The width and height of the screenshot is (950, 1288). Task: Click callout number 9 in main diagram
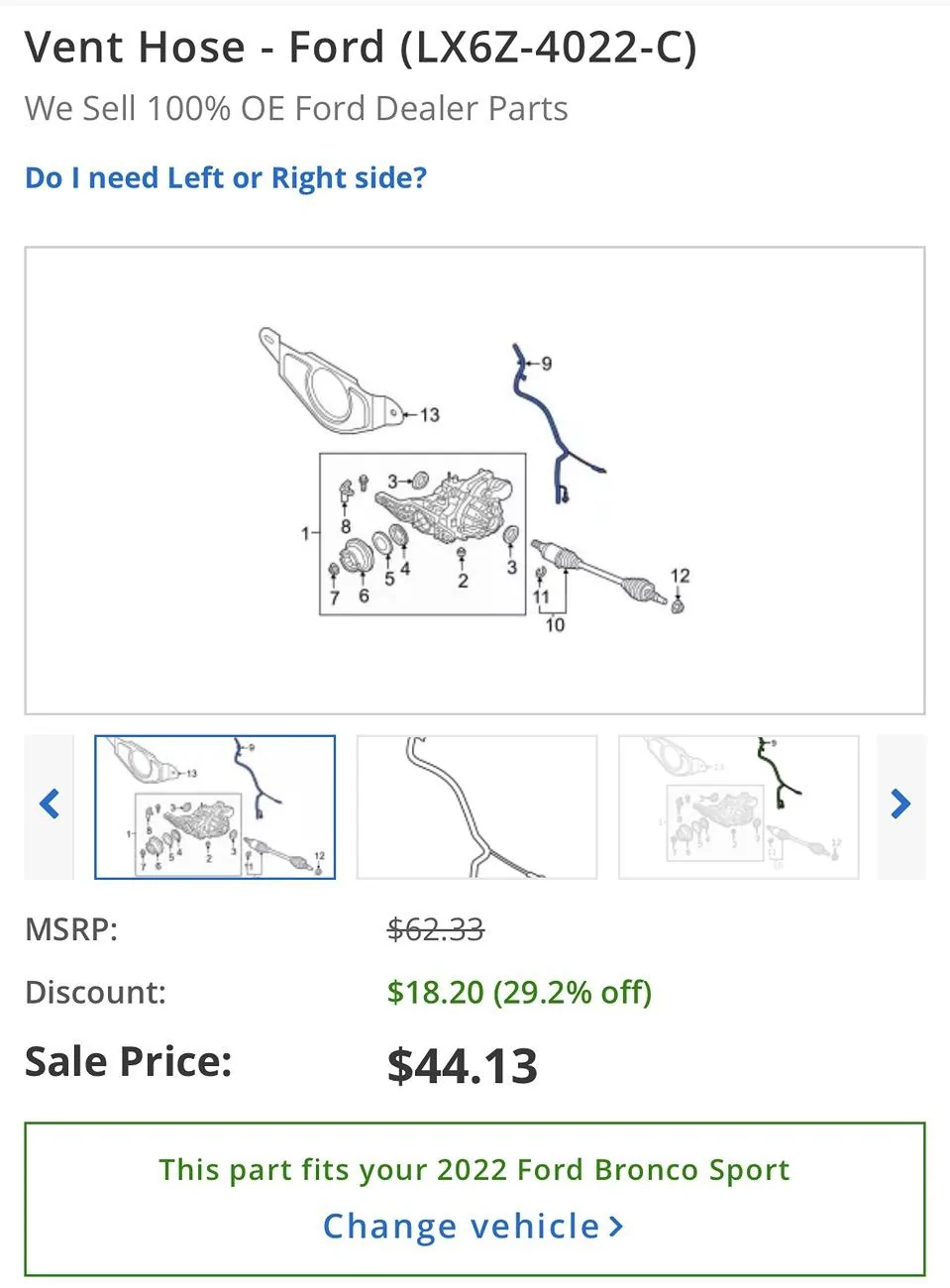point(546,364)
